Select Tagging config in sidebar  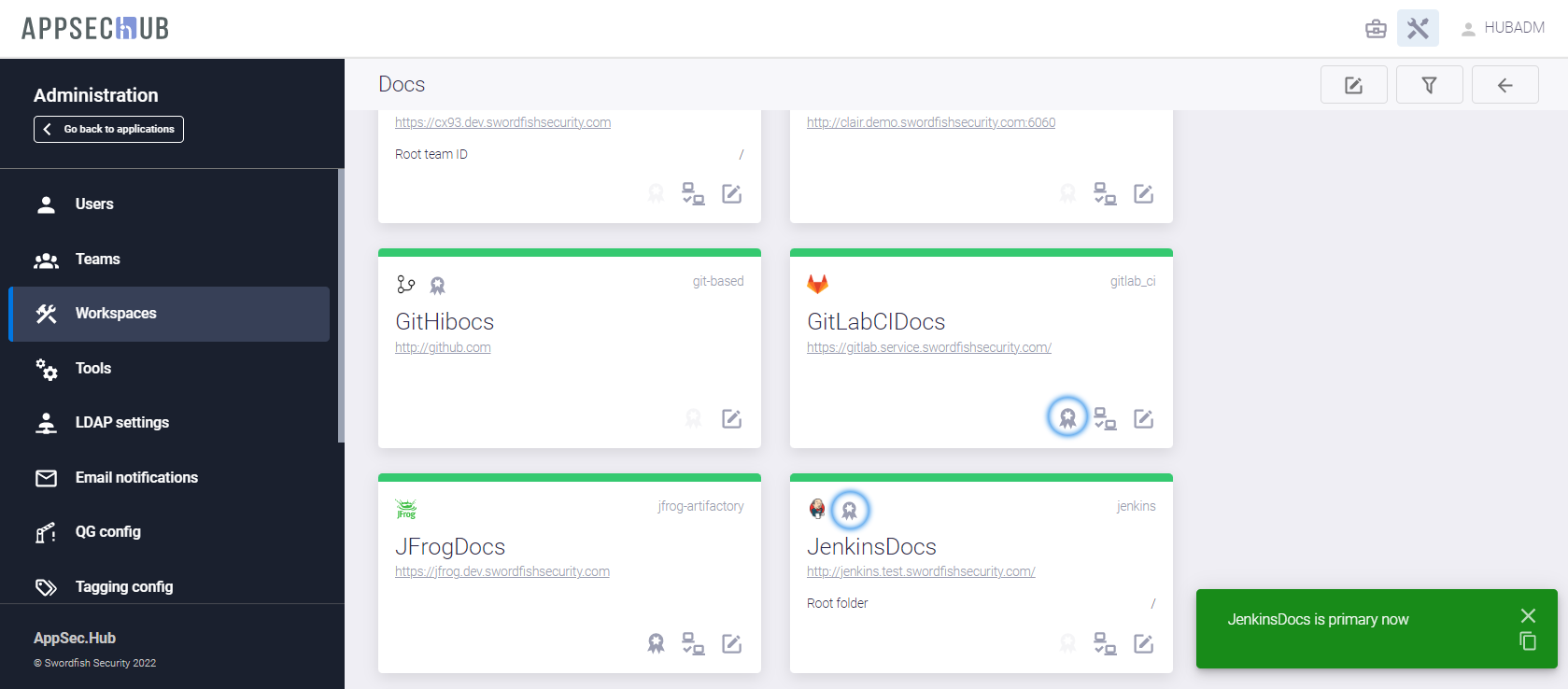[124, 586]
